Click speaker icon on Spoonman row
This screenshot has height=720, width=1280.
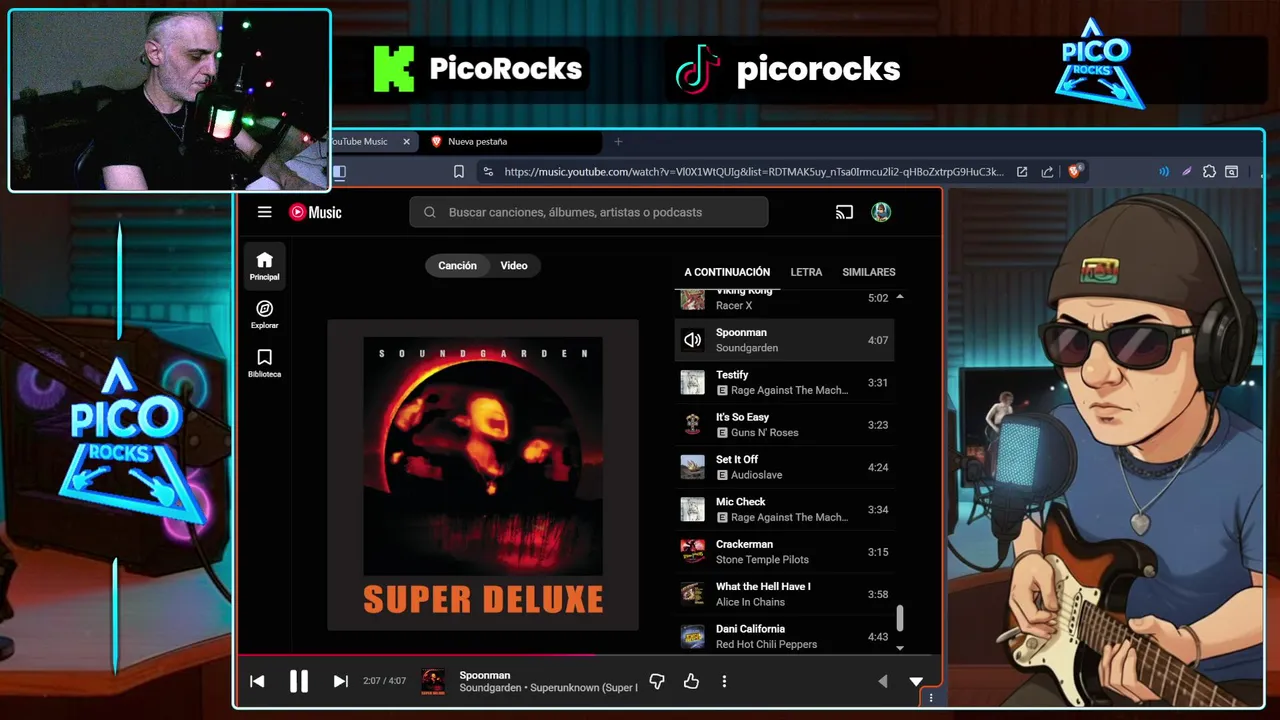pyautogui.click(x=692, y=340)
